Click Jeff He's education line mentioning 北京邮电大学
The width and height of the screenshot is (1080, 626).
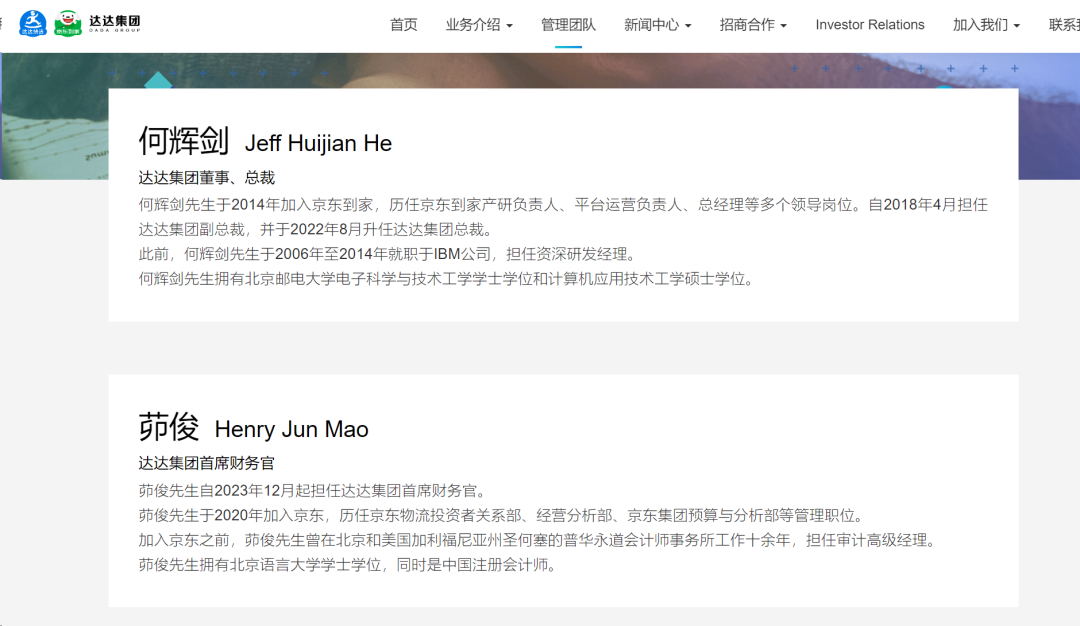(446, 279)
